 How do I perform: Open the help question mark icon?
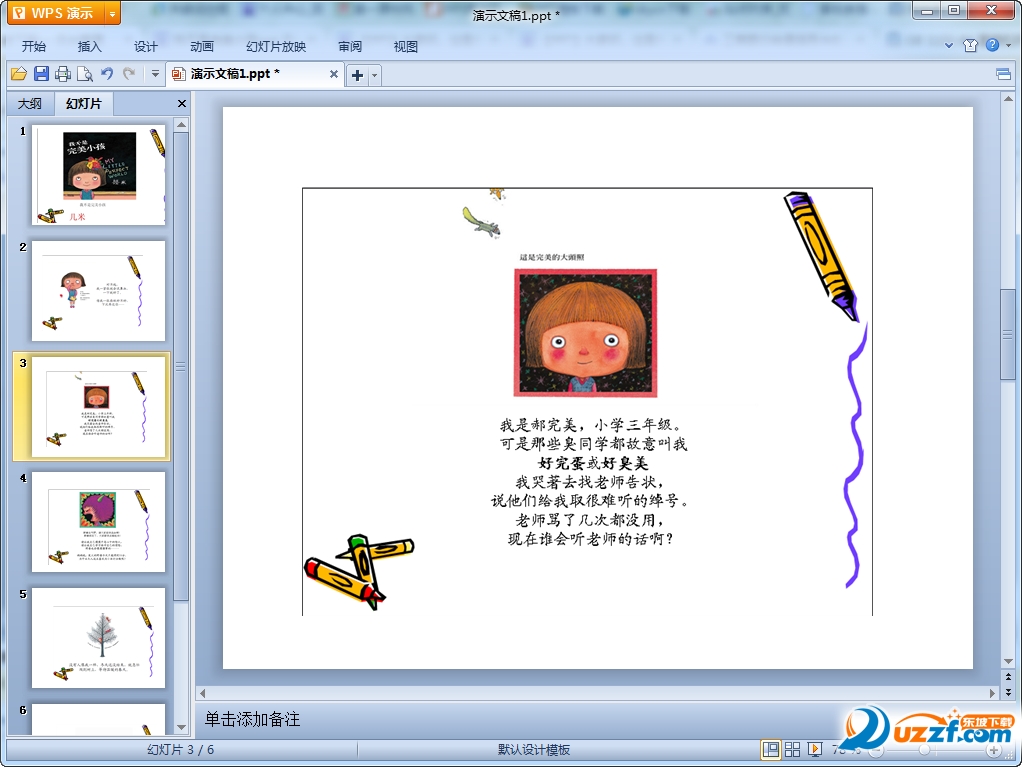(993, 45)
